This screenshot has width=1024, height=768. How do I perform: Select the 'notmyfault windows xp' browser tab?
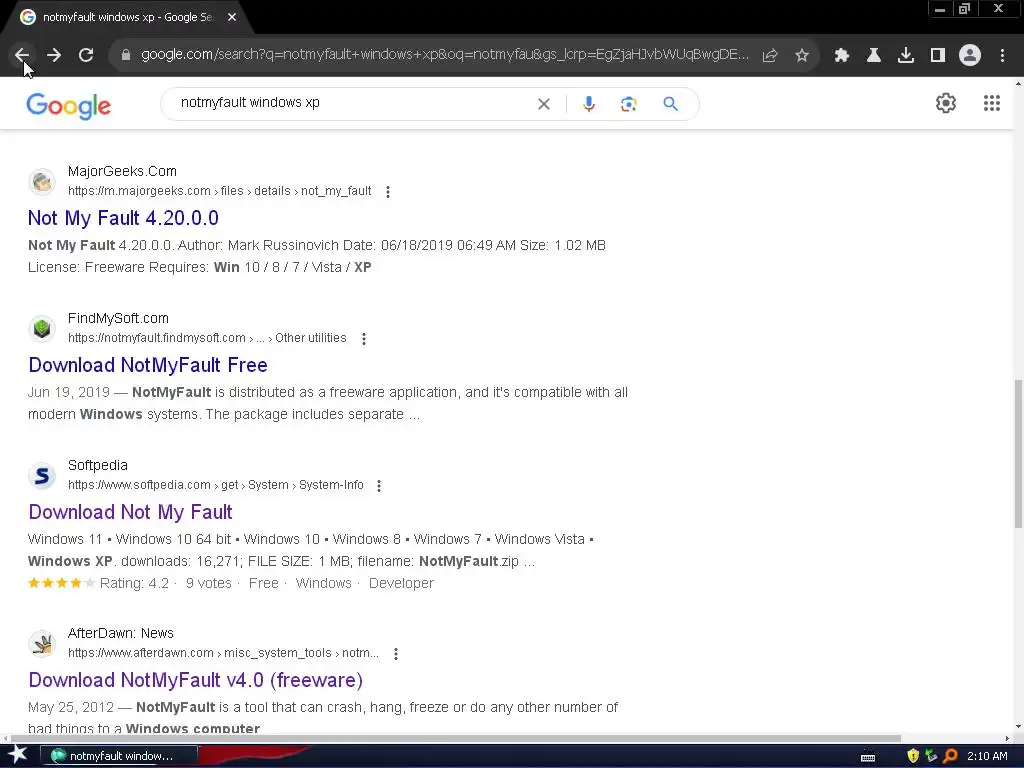(x=127, y=18)
